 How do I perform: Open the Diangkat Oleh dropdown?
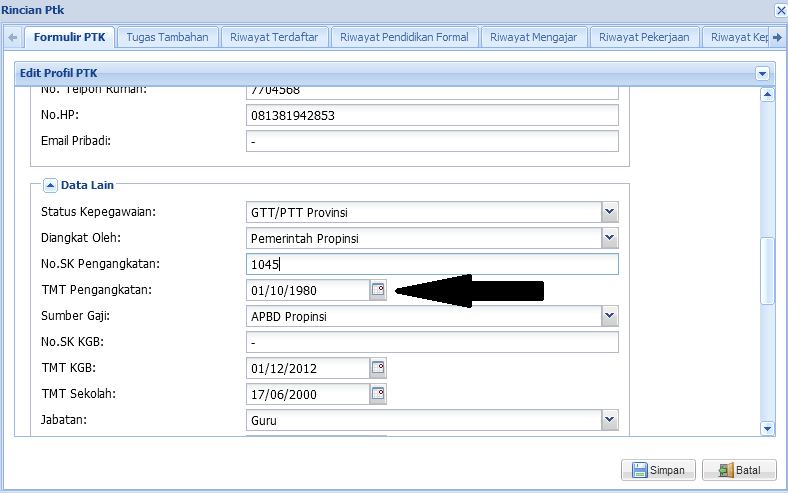(x=610, y=238)
